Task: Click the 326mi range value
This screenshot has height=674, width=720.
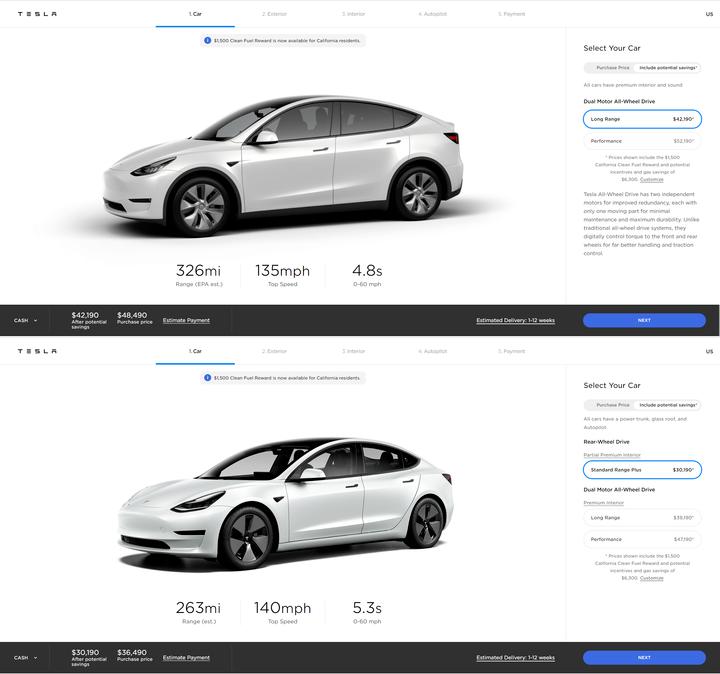Action: click(x=198, y=270)
